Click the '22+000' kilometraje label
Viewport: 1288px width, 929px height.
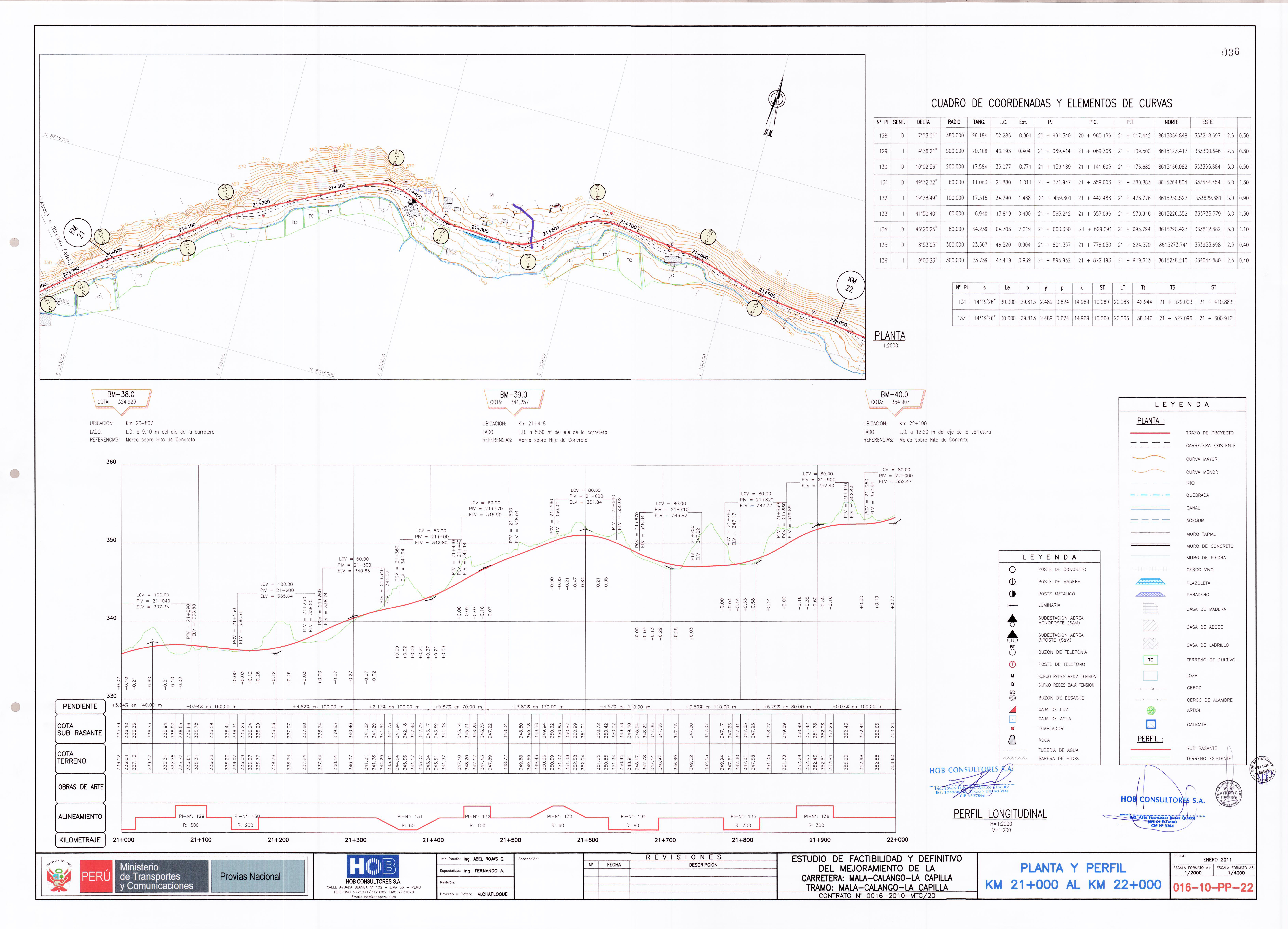pyautogui.click(x=897, y=840)
